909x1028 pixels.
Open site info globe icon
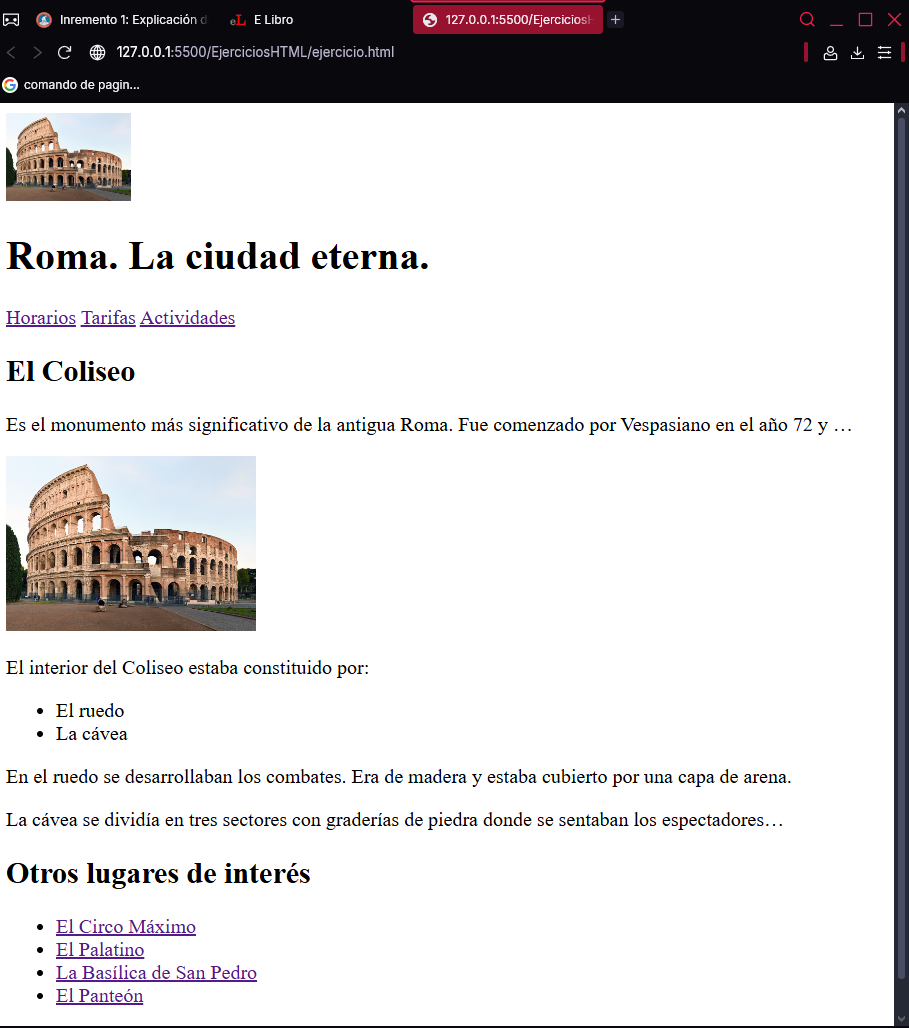click(97, 52)
